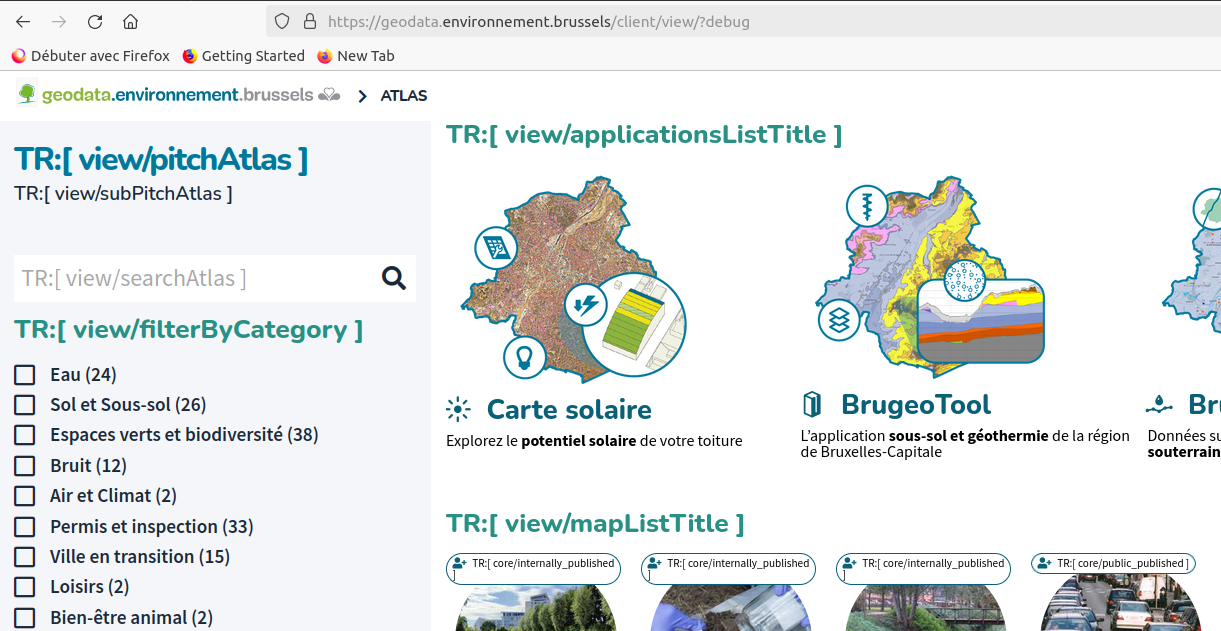Click the browser reload page icon
Image resolution: width=1221 pixels, height=631 pixels.
[95, 22]
